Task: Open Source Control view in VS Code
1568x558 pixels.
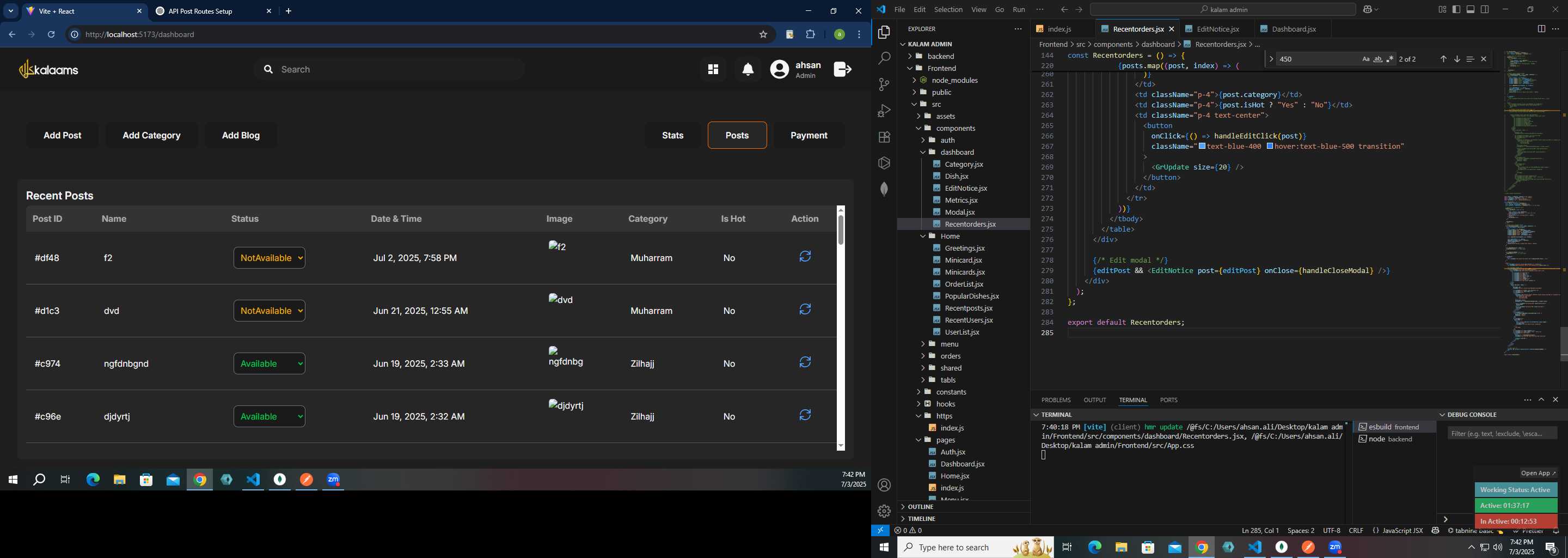Action: pyautogui.click(x=884, y=84)
